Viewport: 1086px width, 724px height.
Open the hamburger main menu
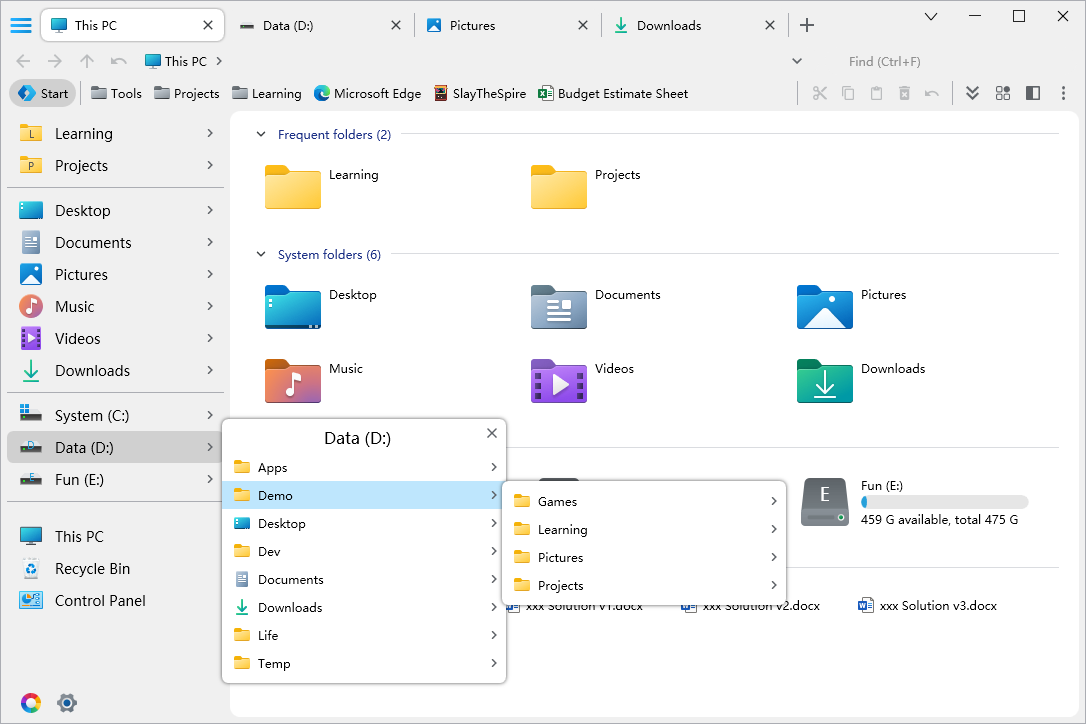20,26
